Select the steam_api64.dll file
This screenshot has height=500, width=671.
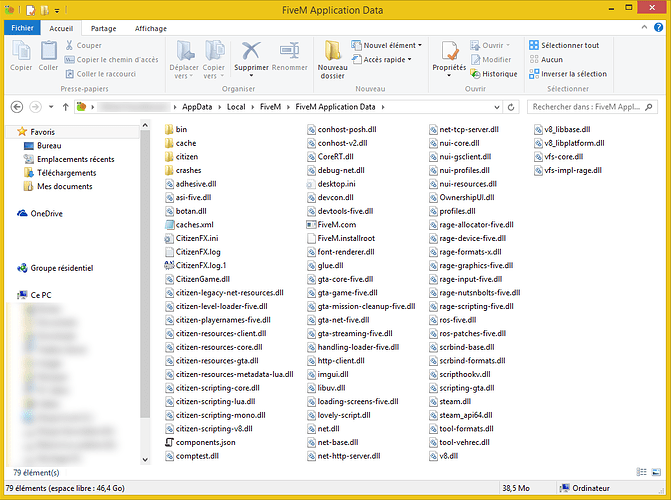click(x=461, y=415)
